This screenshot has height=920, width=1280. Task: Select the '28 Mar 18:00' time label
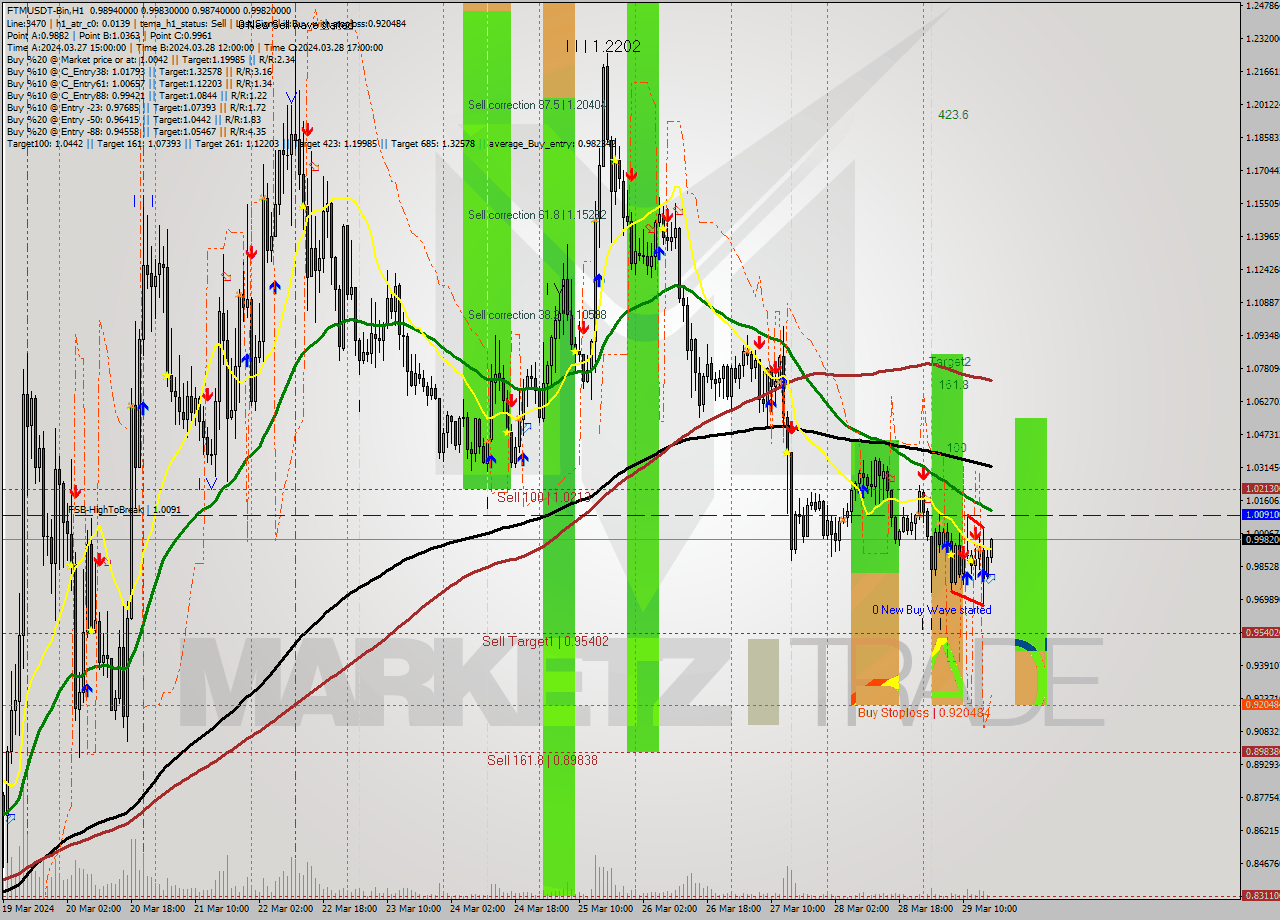pos(924,909)
